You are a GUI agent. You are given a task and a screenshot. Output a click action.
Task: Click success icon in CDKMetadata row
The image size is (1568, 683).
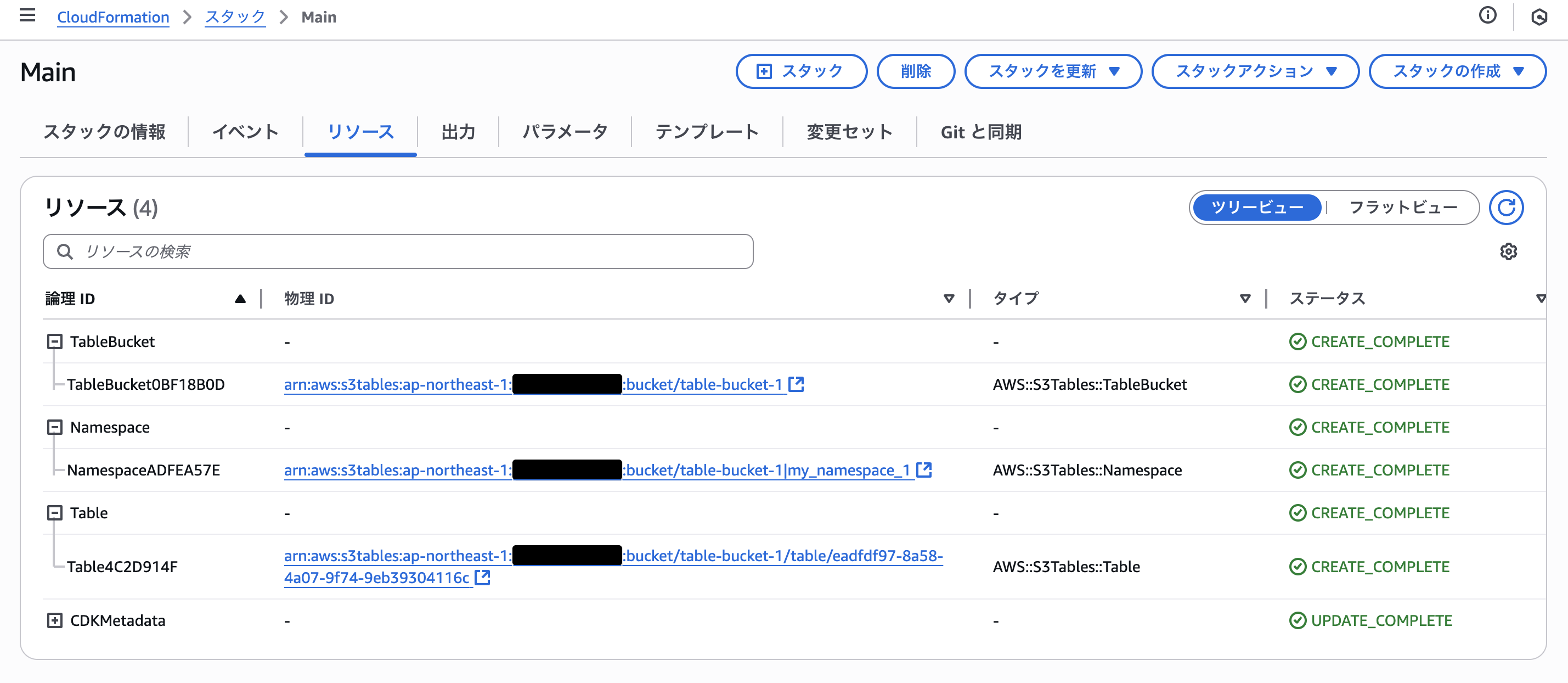click(1297, 620)
